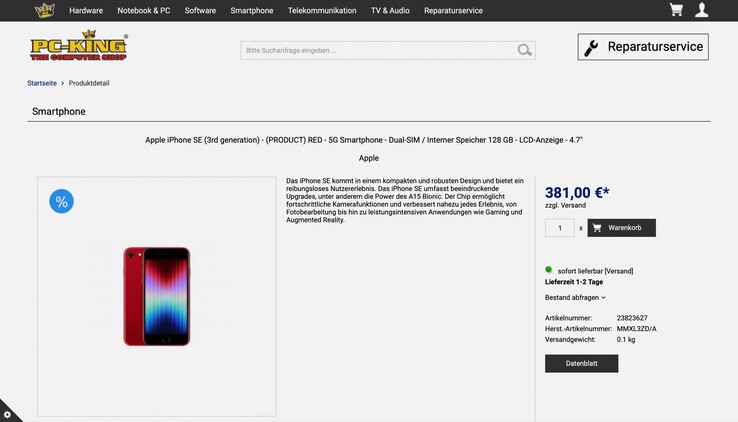738x422 pixels.
Task: Click the Lieferzeit 1-2 Tage text
Action: 574,282
